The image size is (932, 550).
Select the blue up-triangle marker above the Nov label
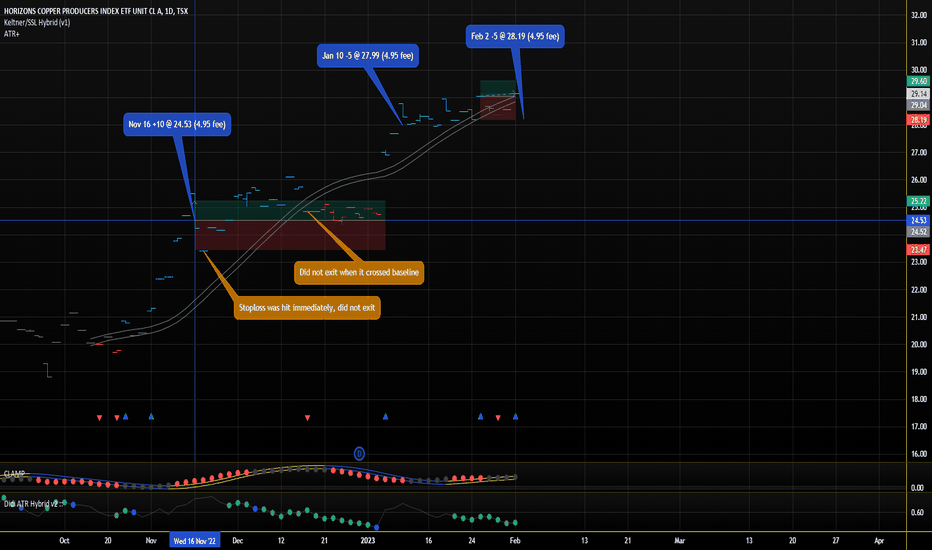coord(151,417)
